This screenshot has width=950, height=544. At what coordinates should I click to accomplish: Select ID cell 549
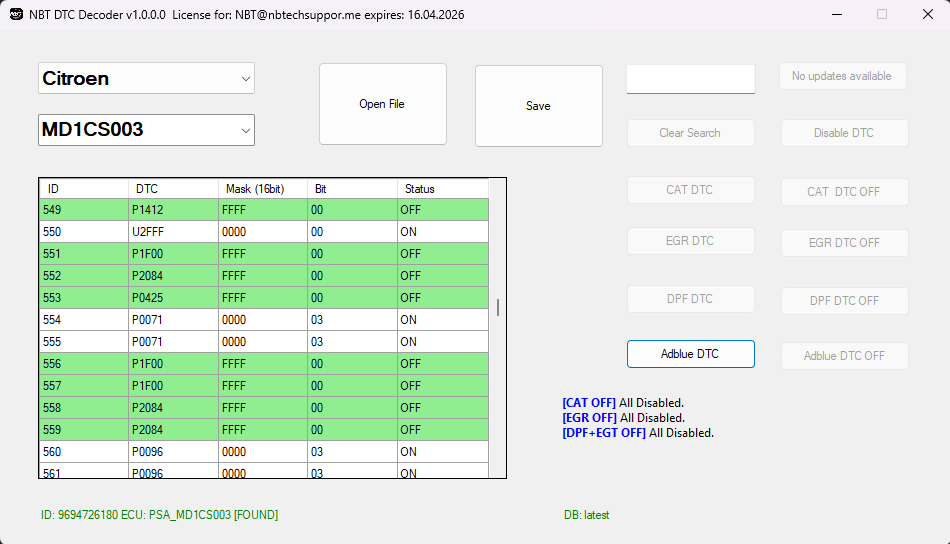coord(84,210)
